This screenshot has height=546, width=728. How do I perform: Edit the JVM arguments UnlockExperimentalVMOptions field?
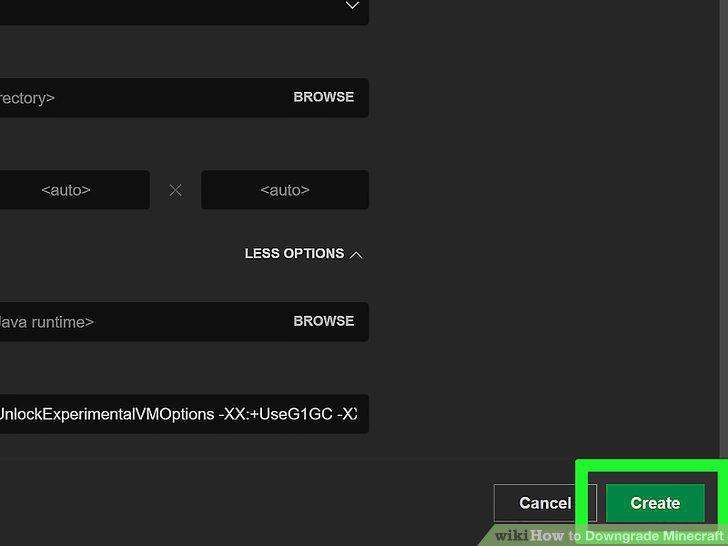(184, 414)
